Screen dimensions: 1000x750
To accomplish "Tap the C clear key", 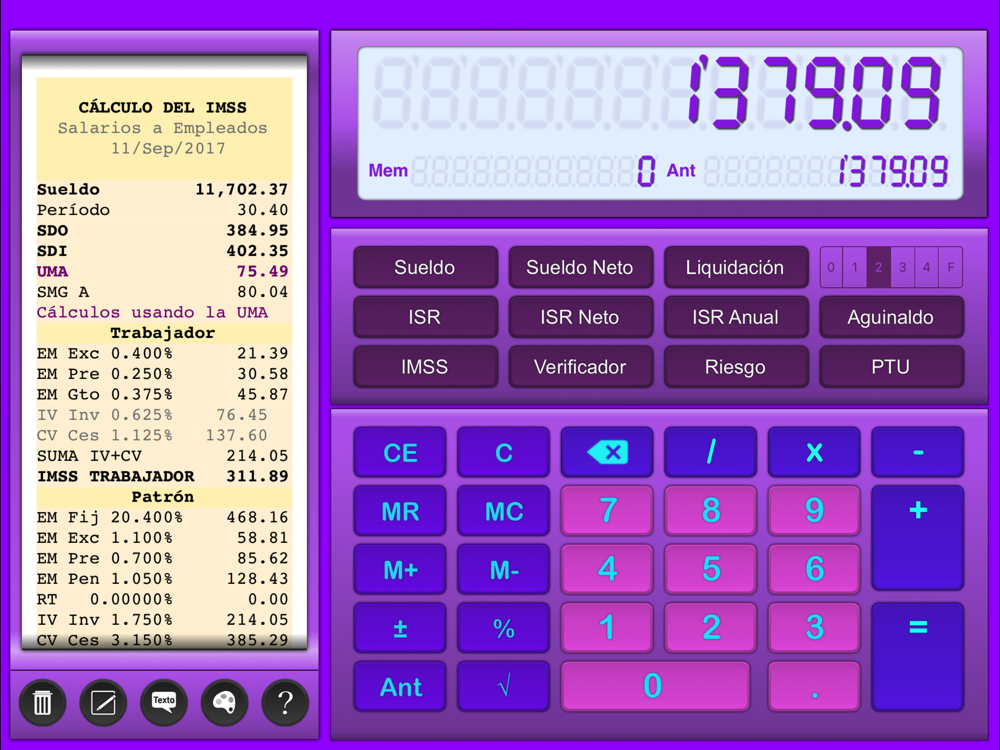I will [504, 452].
